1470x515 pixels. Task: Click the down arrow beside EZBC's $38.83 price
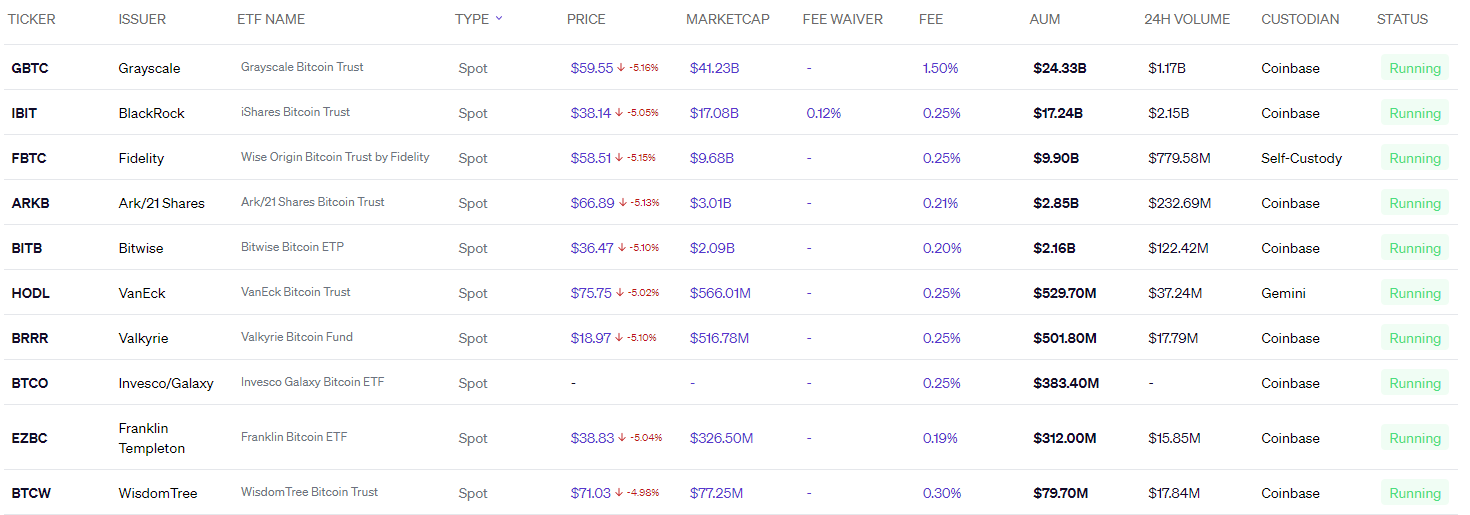click(622, 438)
